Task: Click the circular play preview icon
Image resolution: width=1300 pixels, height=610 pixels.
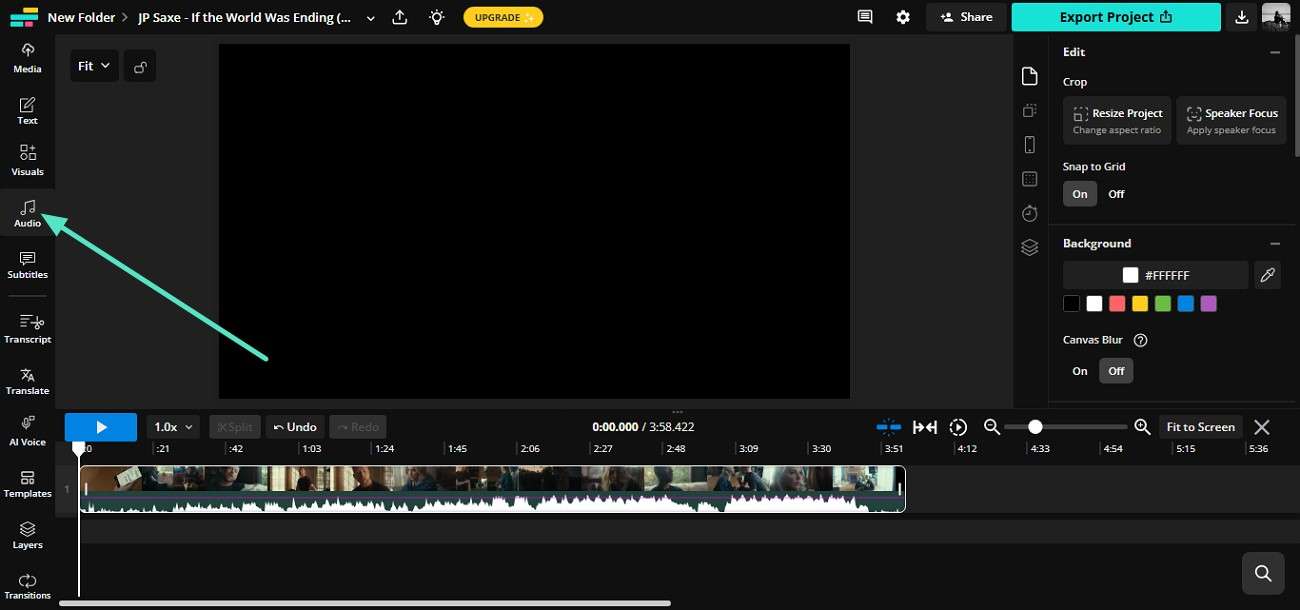Action: click(x=958, y=427)
